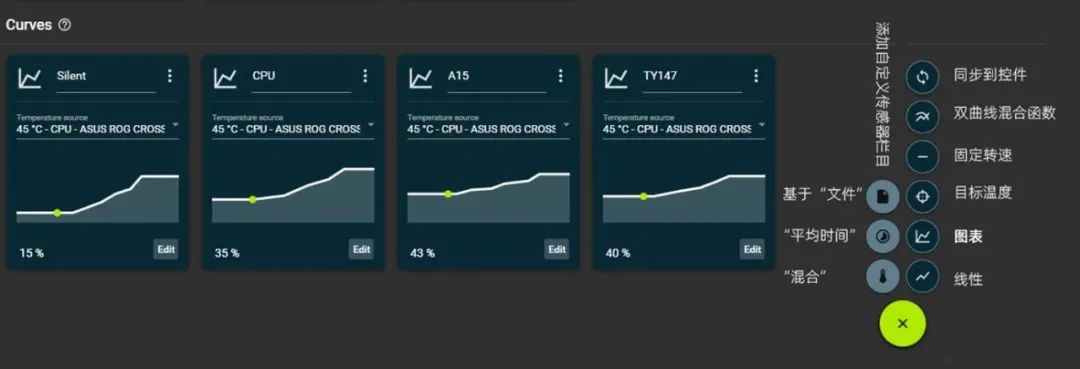
Task: Click the Curves section heading
Action: [x=29, y=25]
